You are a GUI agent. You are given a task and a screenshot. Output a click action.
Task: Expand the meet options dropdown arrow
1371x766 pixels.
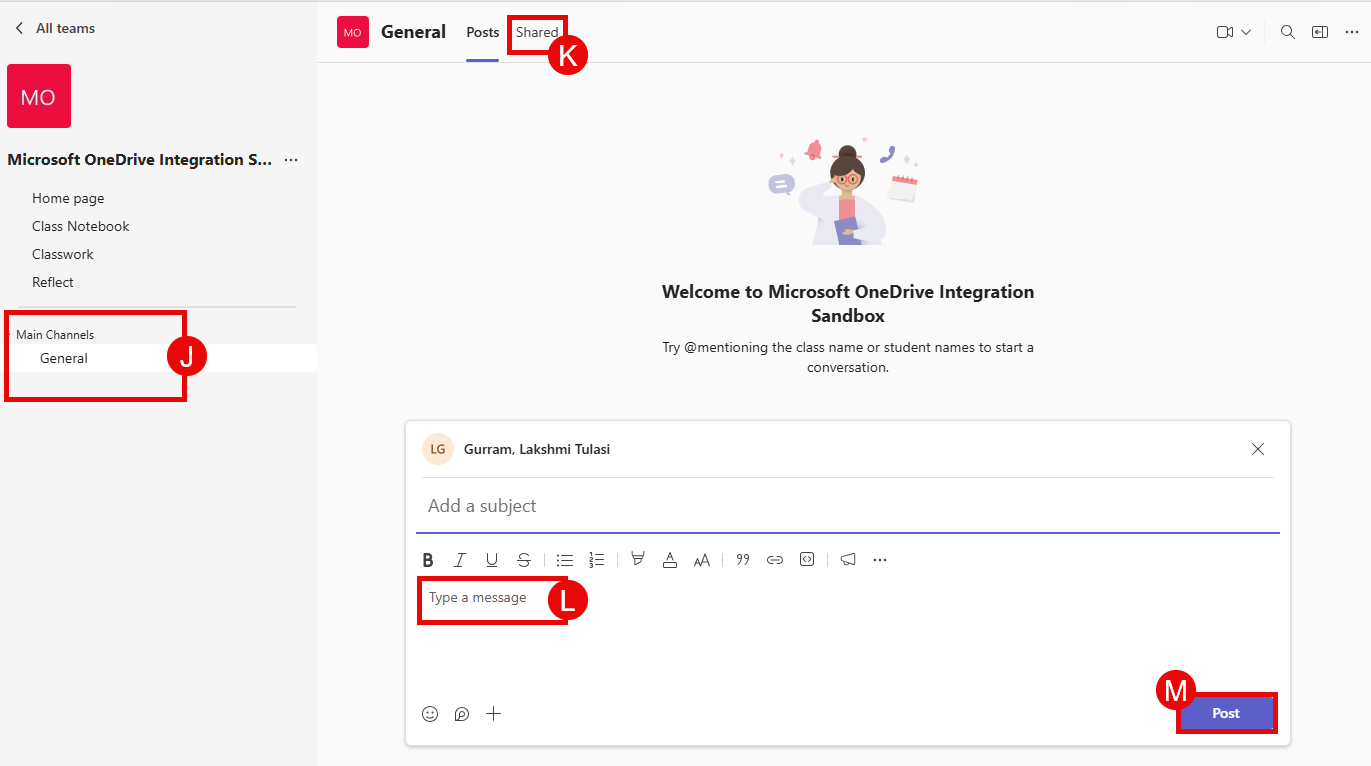(1246, 32)
